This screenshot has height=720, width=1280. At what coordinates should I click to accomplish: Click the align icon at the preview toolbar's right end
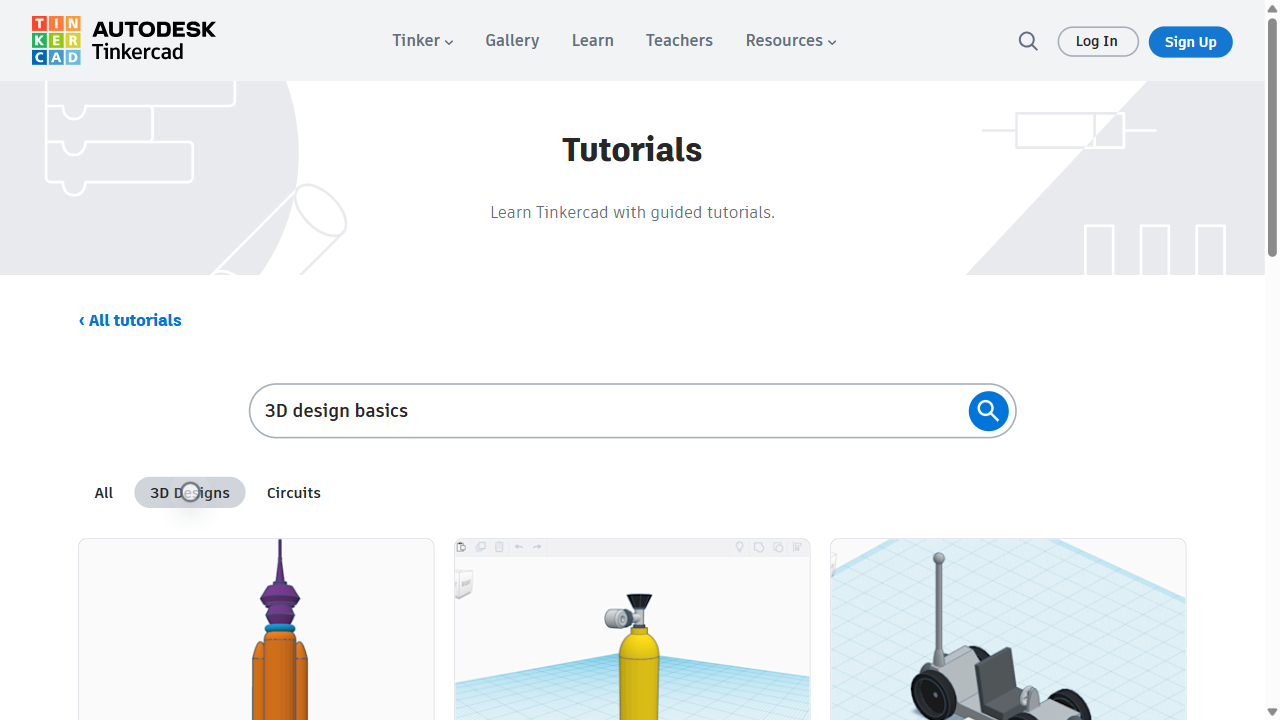(797, 547)
